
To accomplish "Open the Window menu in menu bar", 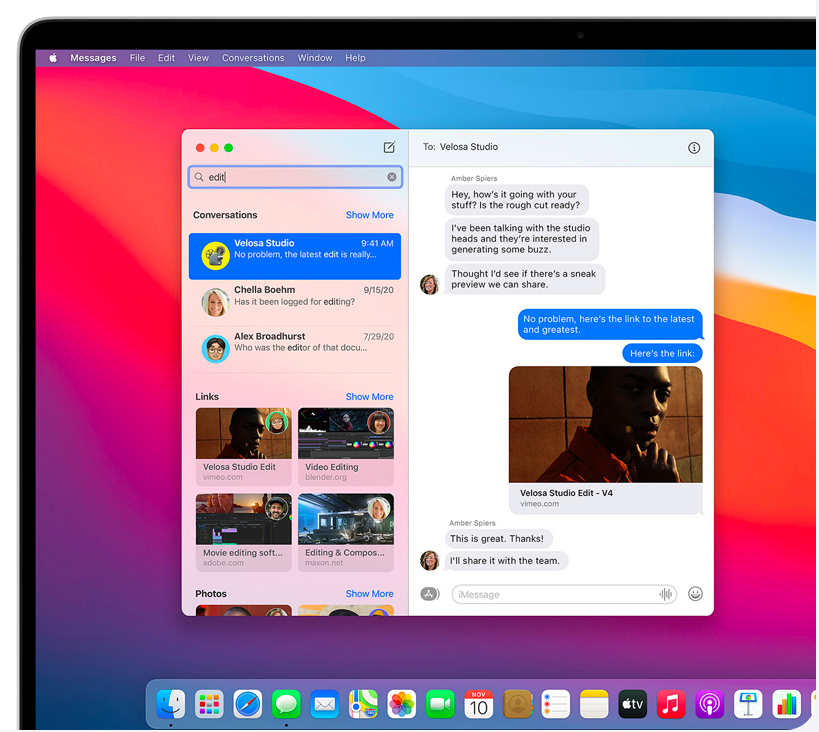I will tap(315, 58).
